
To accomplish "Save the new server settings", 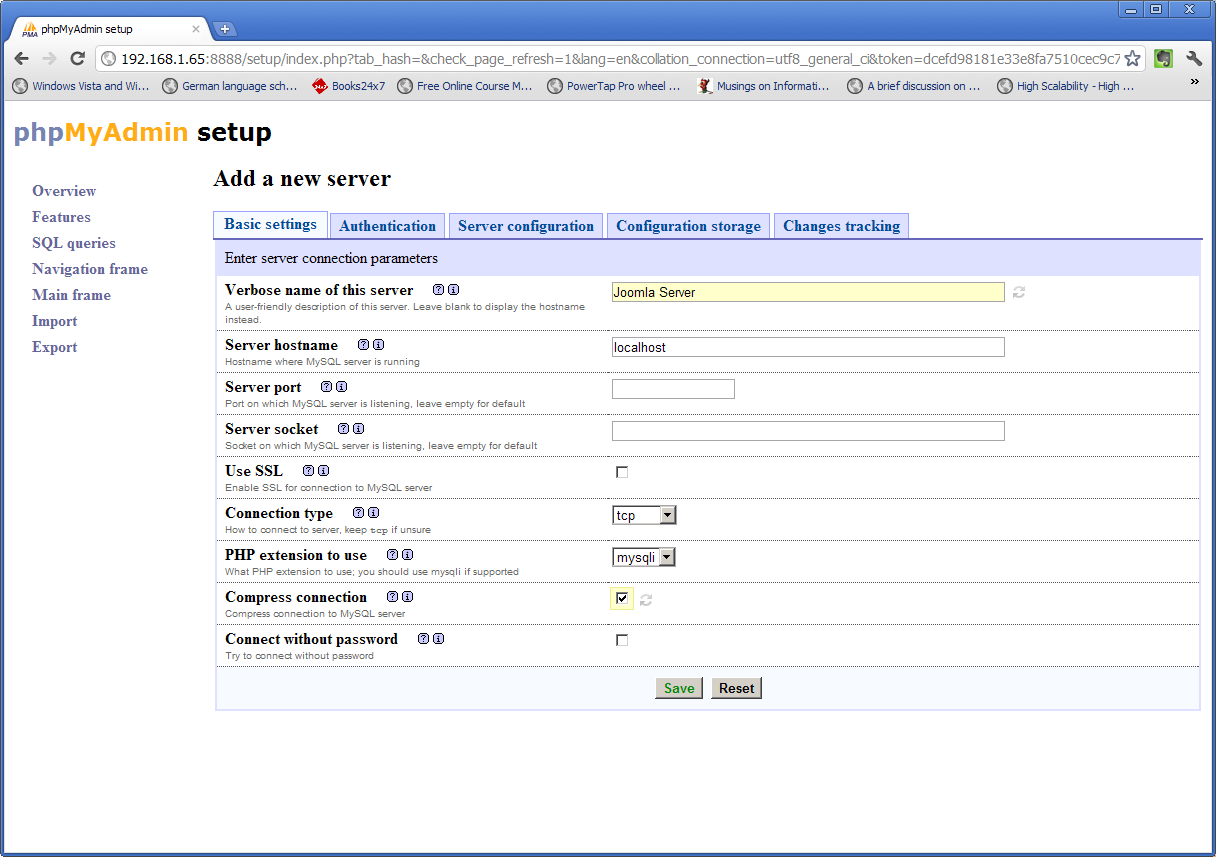I will pyautogui.click(x=678, y=688).
